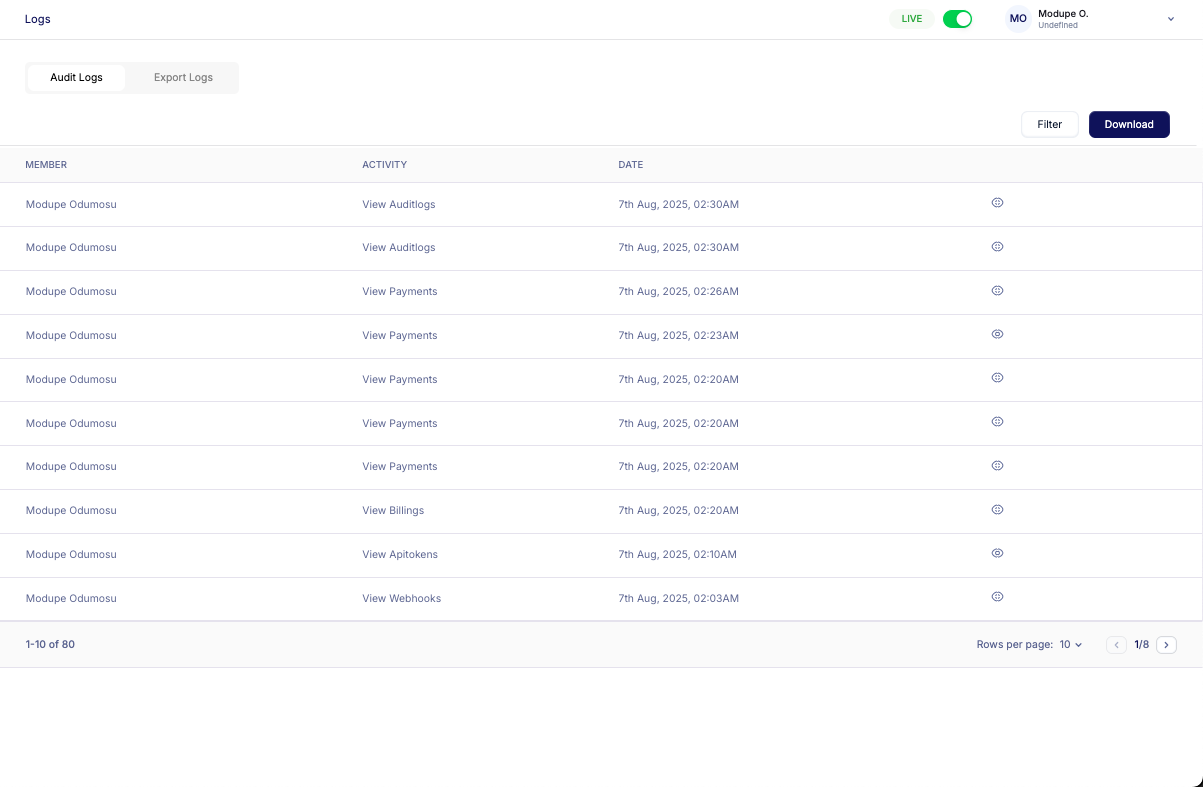Click eye icon on View Billings row
The image size is (1203, 787).
tap(997, 510)
